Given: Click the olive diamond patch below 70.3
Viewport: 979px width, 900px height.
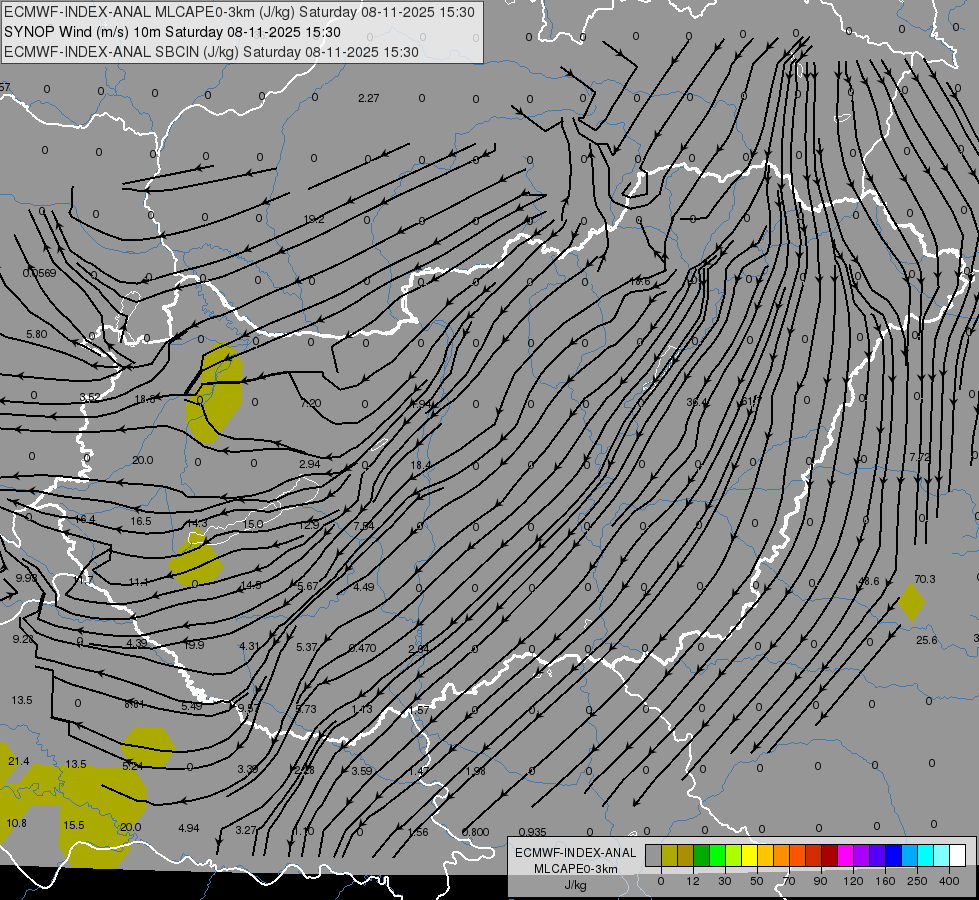Looking at the screenshot, I should 912,602.
